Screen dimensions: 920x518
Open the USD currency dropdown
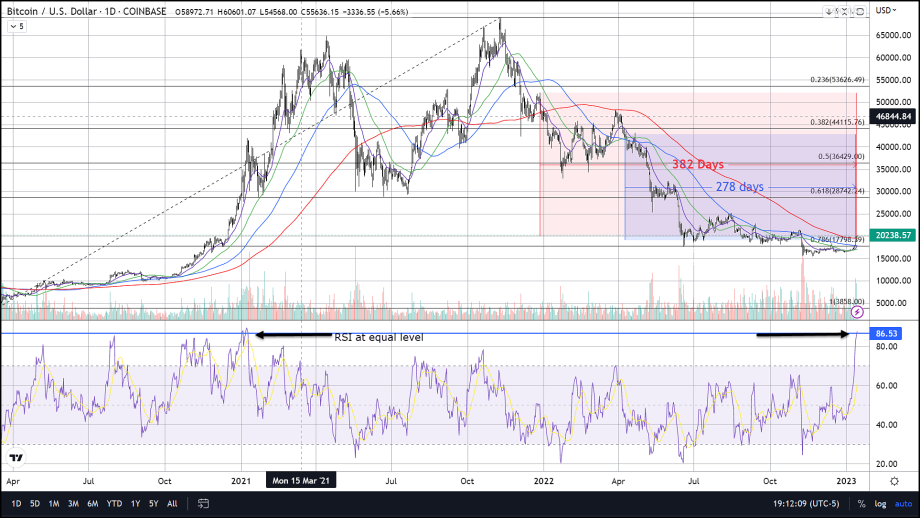coord(886,10)
